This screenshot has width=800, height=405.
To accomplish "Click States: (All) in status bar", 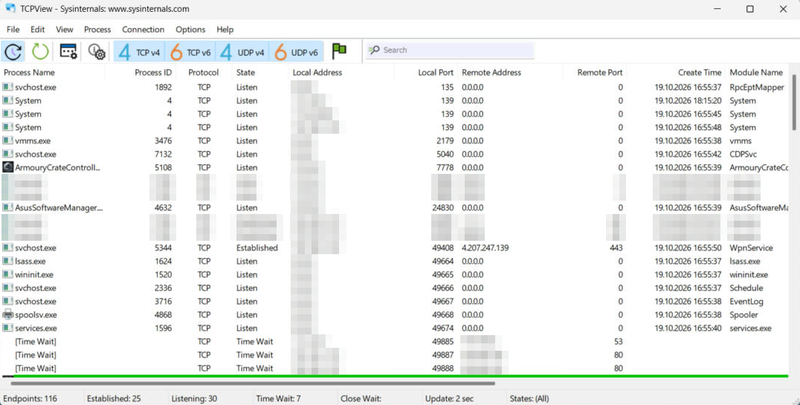I will (x=530, y=398).
